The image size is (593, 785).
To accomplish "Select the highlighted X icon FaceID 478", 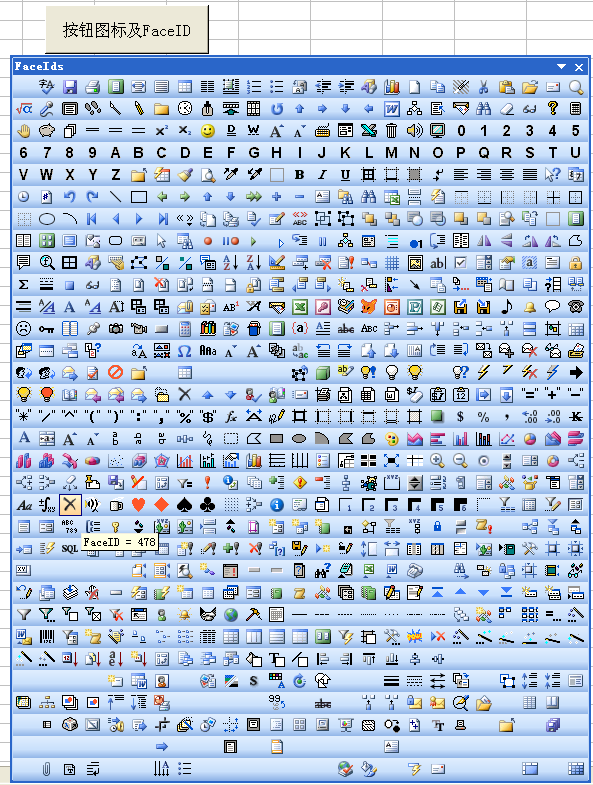I will (70, 505).
